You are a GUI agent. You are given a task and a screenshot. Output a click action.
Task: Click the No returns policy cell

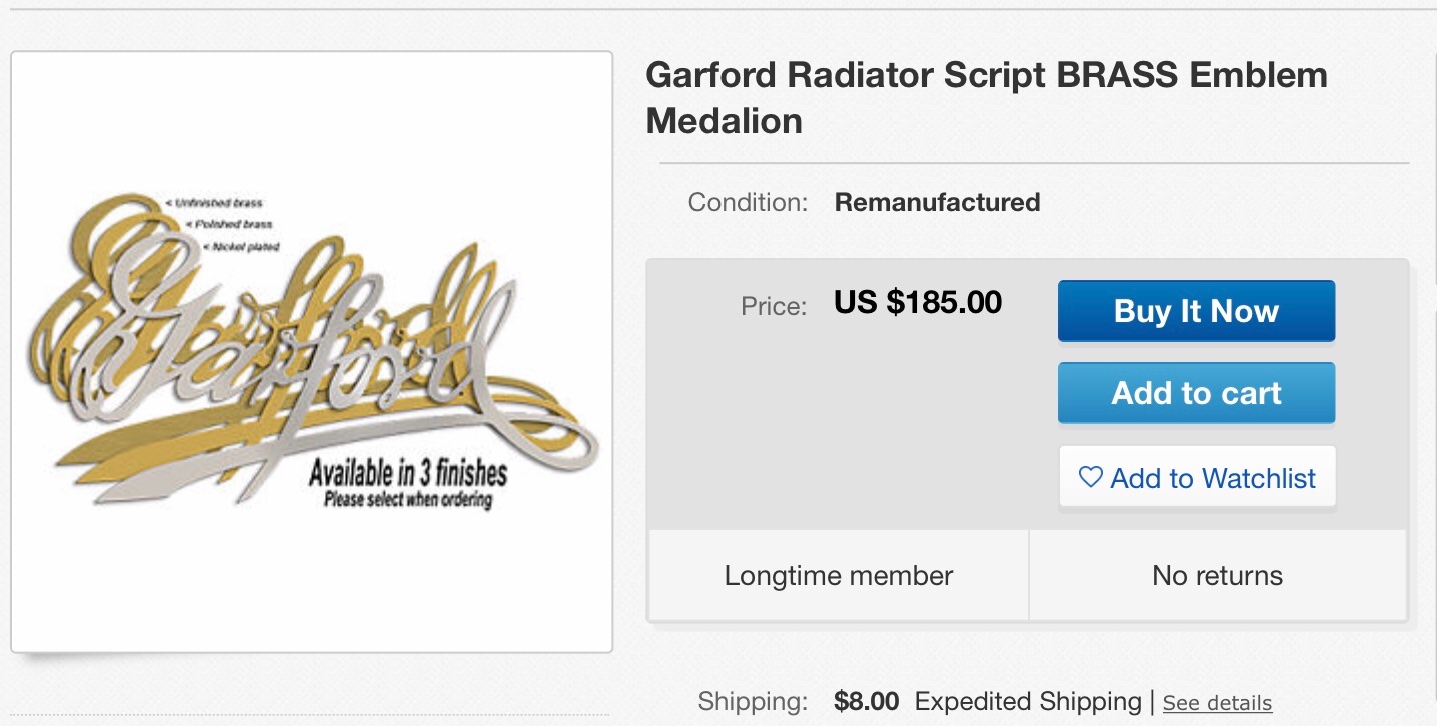point(1217,576)
